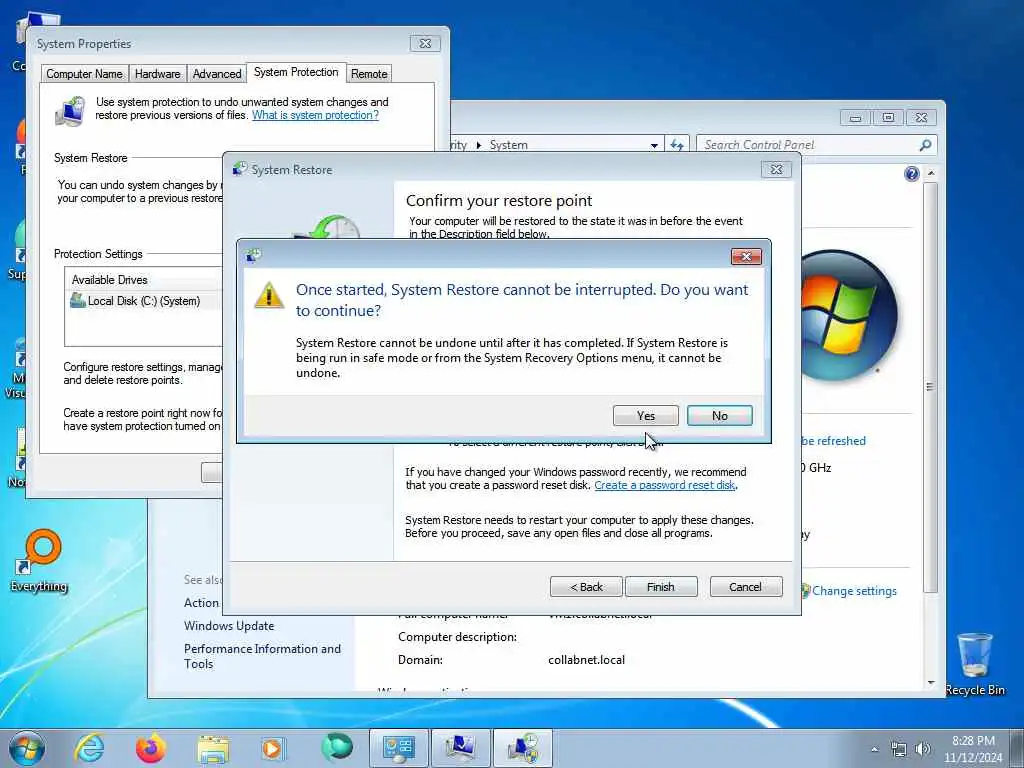Click System breadcrumb in address bar
This screenshot has height=768, width=1024.
coord(509,145)
